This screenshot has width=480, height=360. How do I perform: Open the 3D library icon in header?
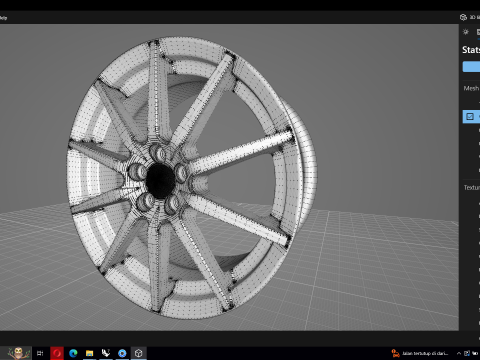pyautogui.click(x=463, y=17)
